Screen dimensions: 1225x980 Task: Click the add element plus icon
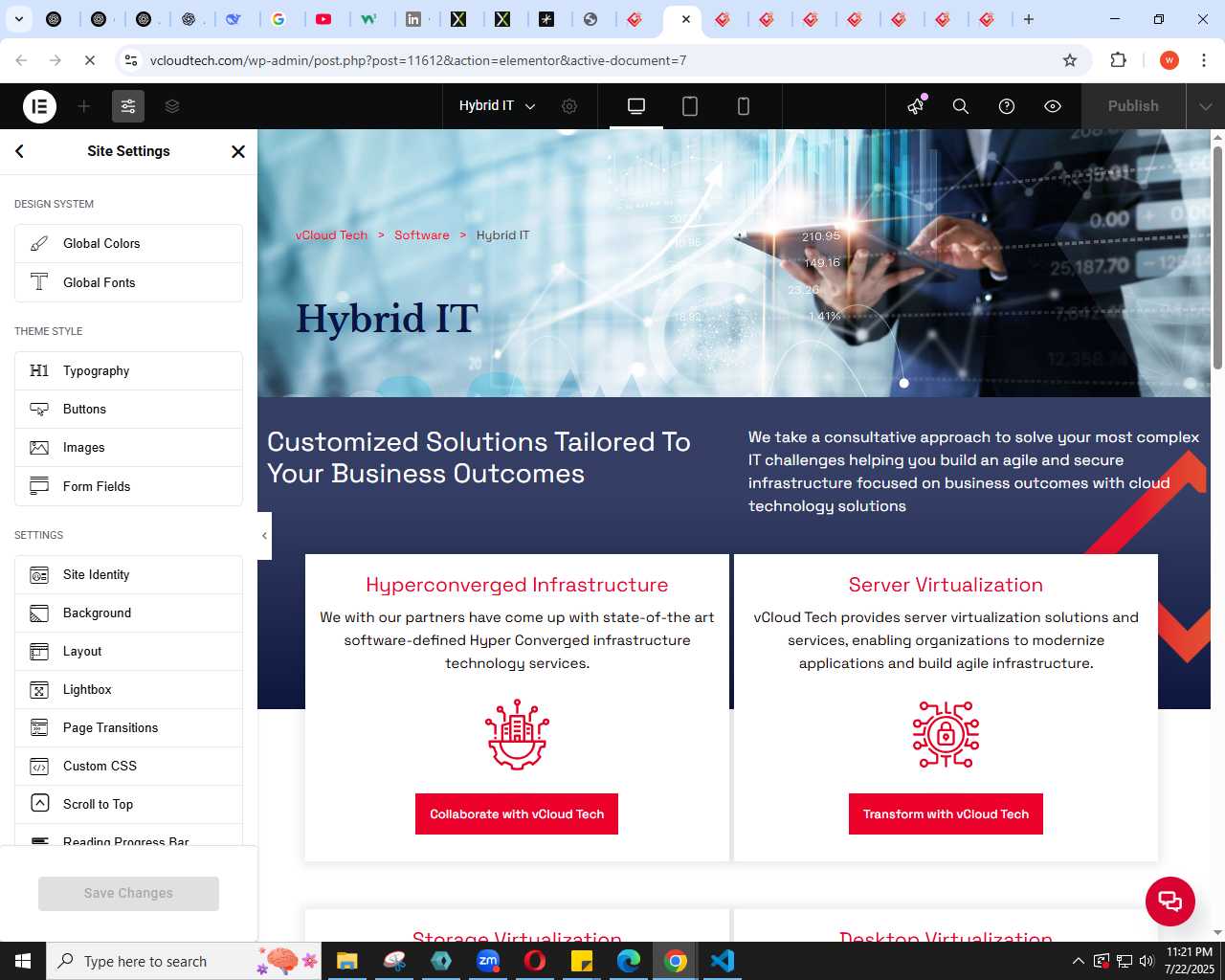84,106
